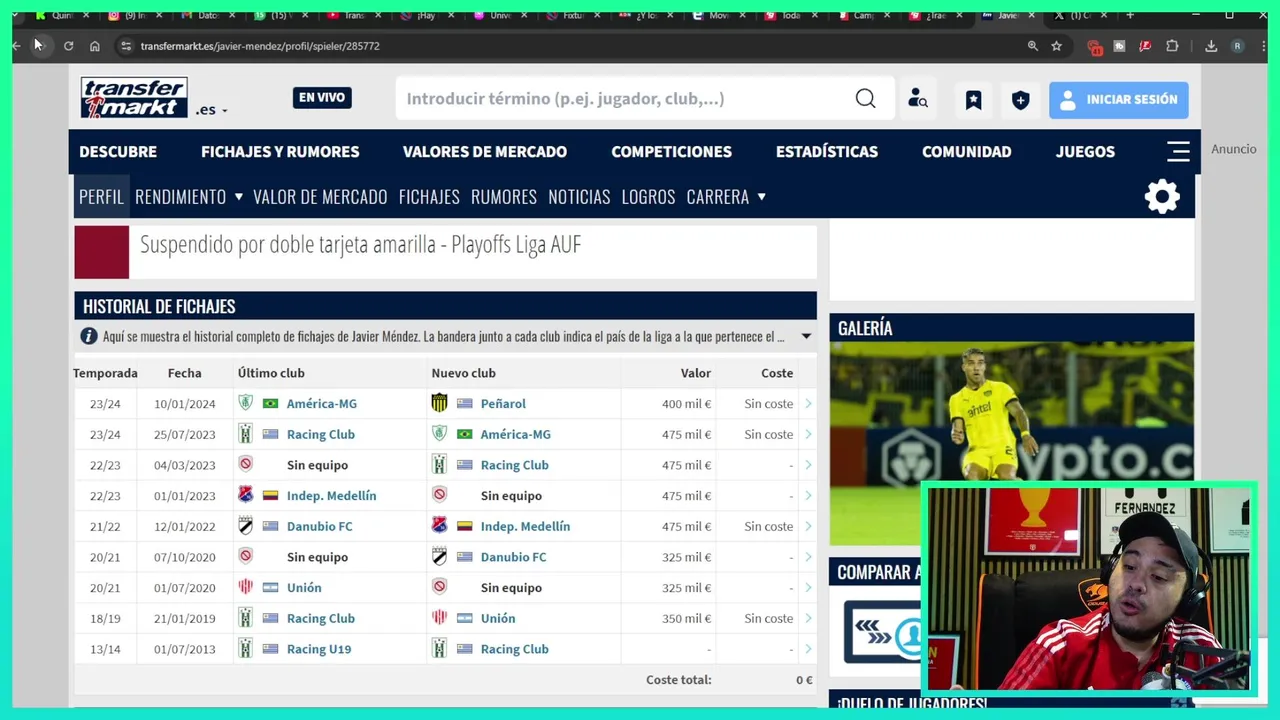Open the browser downloads icon

coord(1211,46)
